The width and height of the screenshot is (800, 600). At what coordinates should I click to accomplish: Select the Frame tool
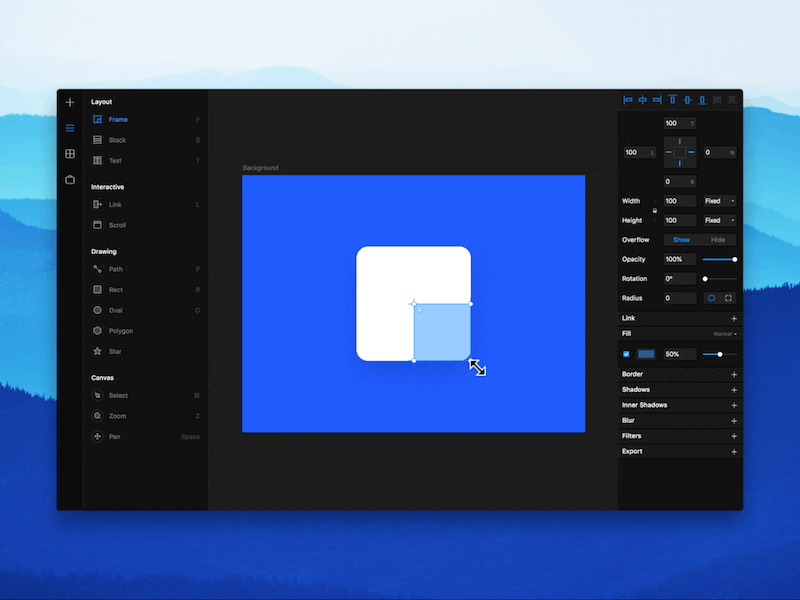tap(117, 119)
